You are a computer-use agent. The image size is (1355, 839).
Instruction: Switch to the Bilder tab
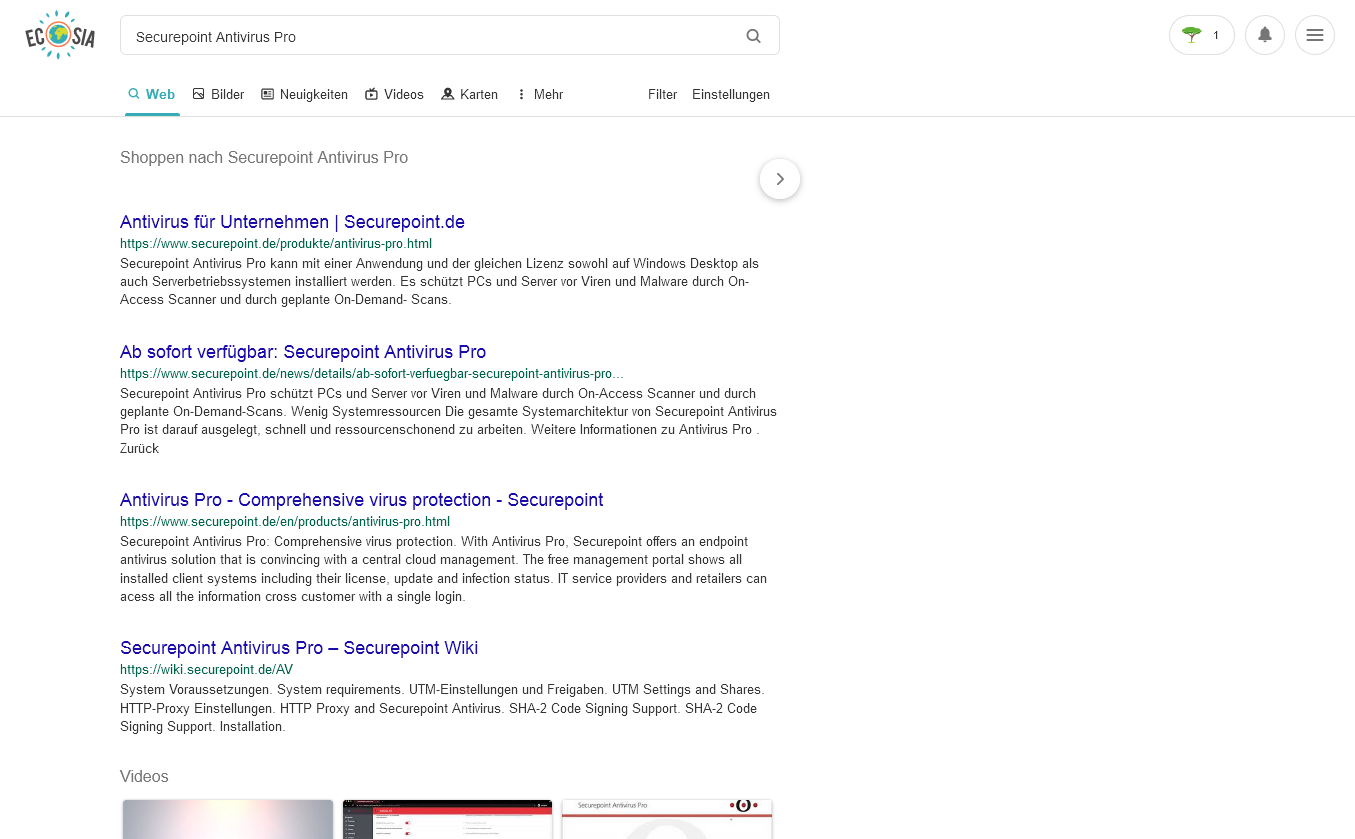[x=219, y=94]
